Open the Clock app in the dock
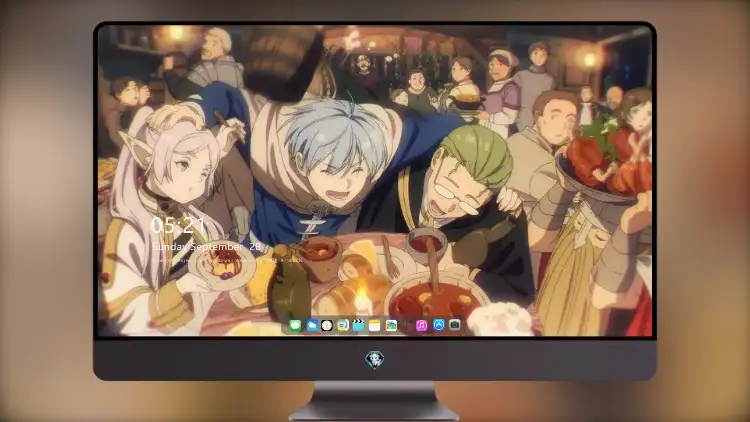750x422 pixels. pos(327,326)
